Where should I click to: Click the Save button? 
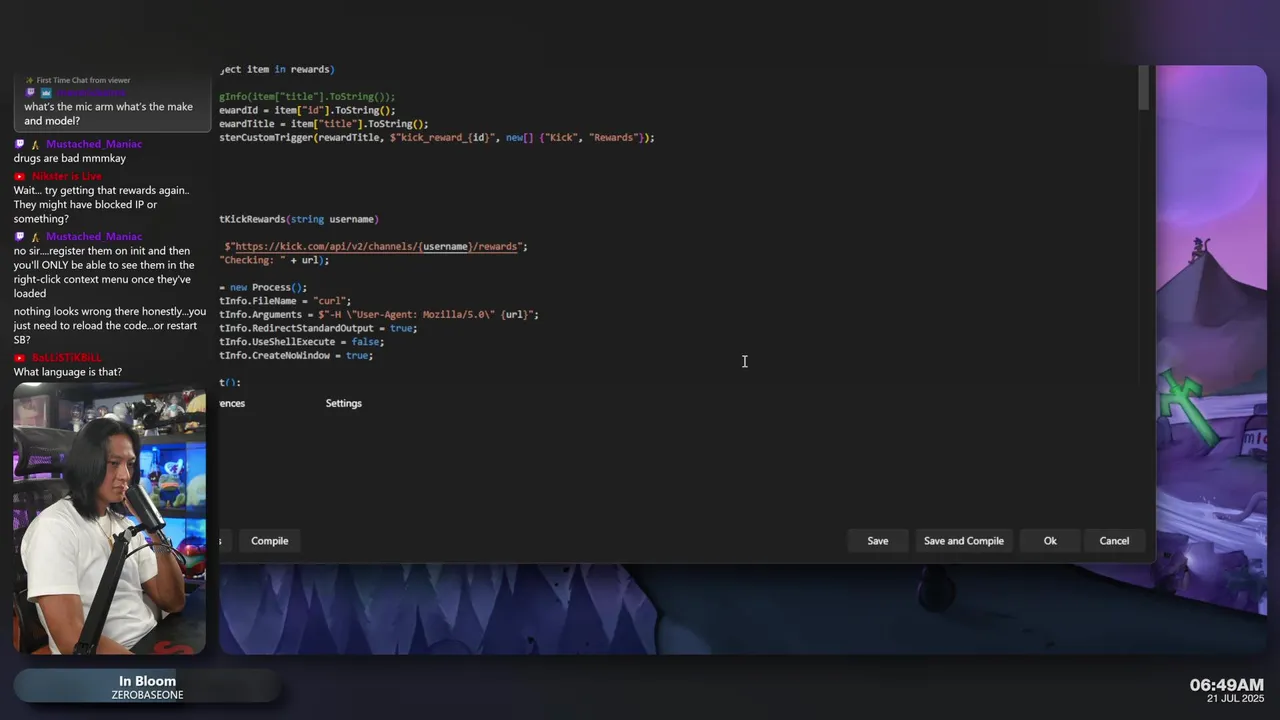pyautogui.click(x=877, y=541)
